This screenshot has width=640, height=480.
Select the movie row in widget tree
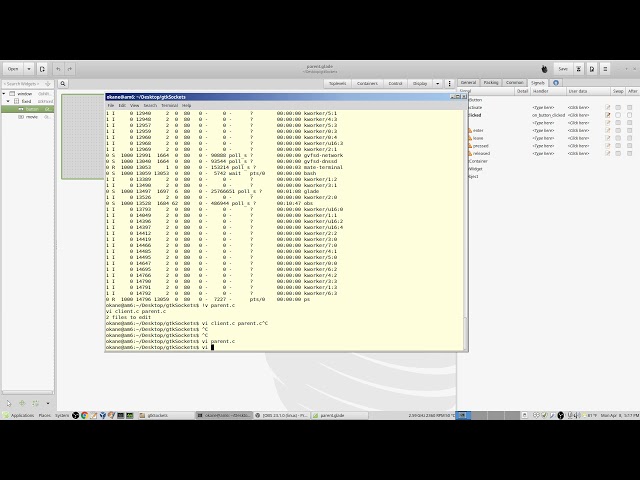pos(28,117)
